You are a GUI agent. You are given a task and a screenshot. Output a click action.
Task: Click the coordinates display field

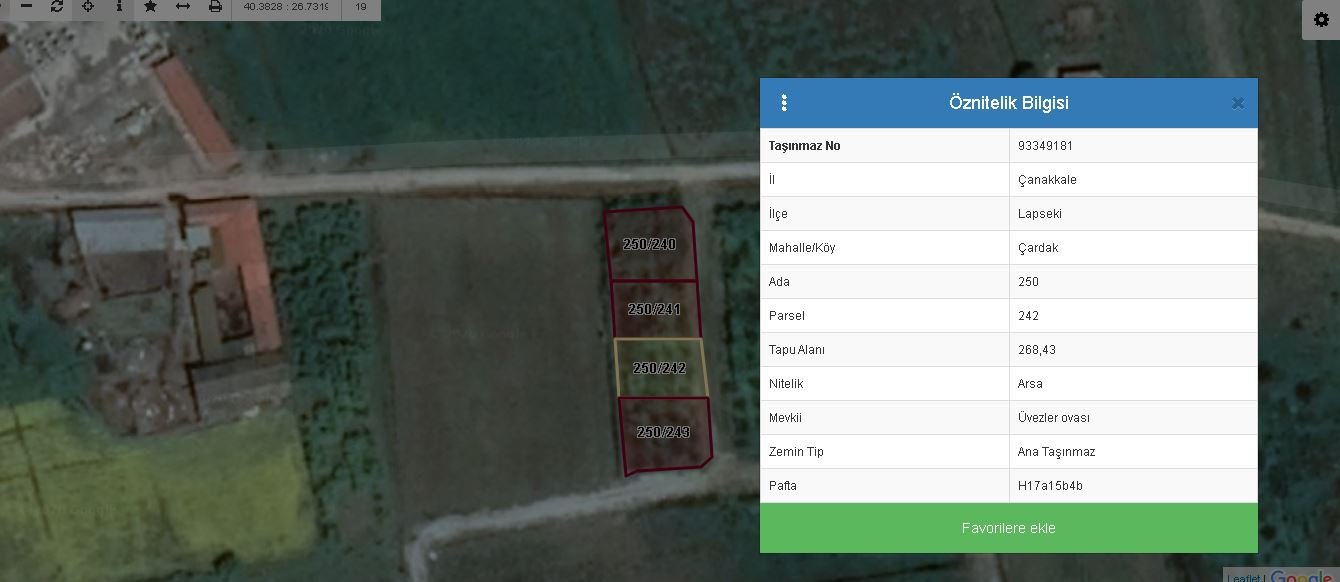[286, 7]
